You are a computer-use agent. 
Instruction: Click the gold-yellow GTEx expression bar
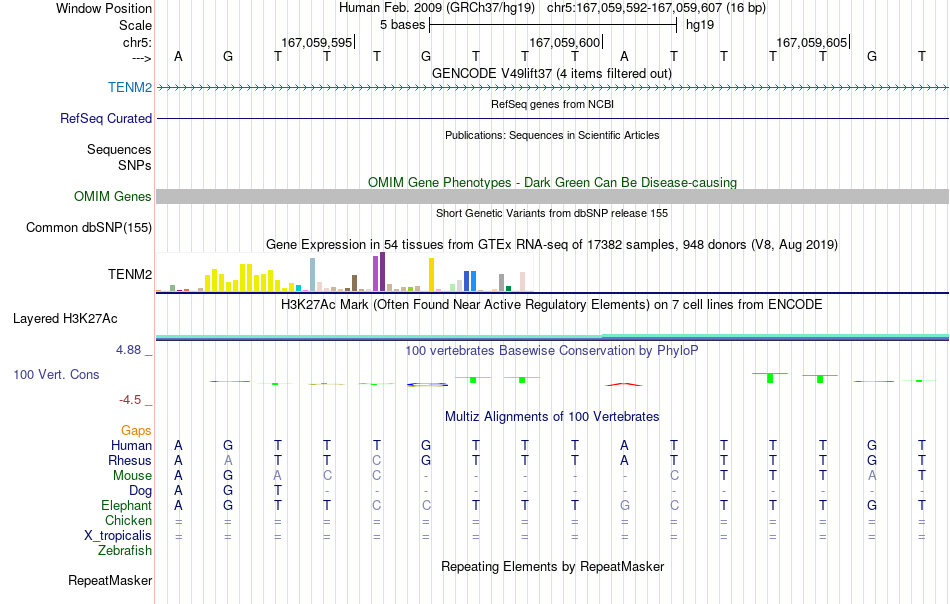(431, 274)
